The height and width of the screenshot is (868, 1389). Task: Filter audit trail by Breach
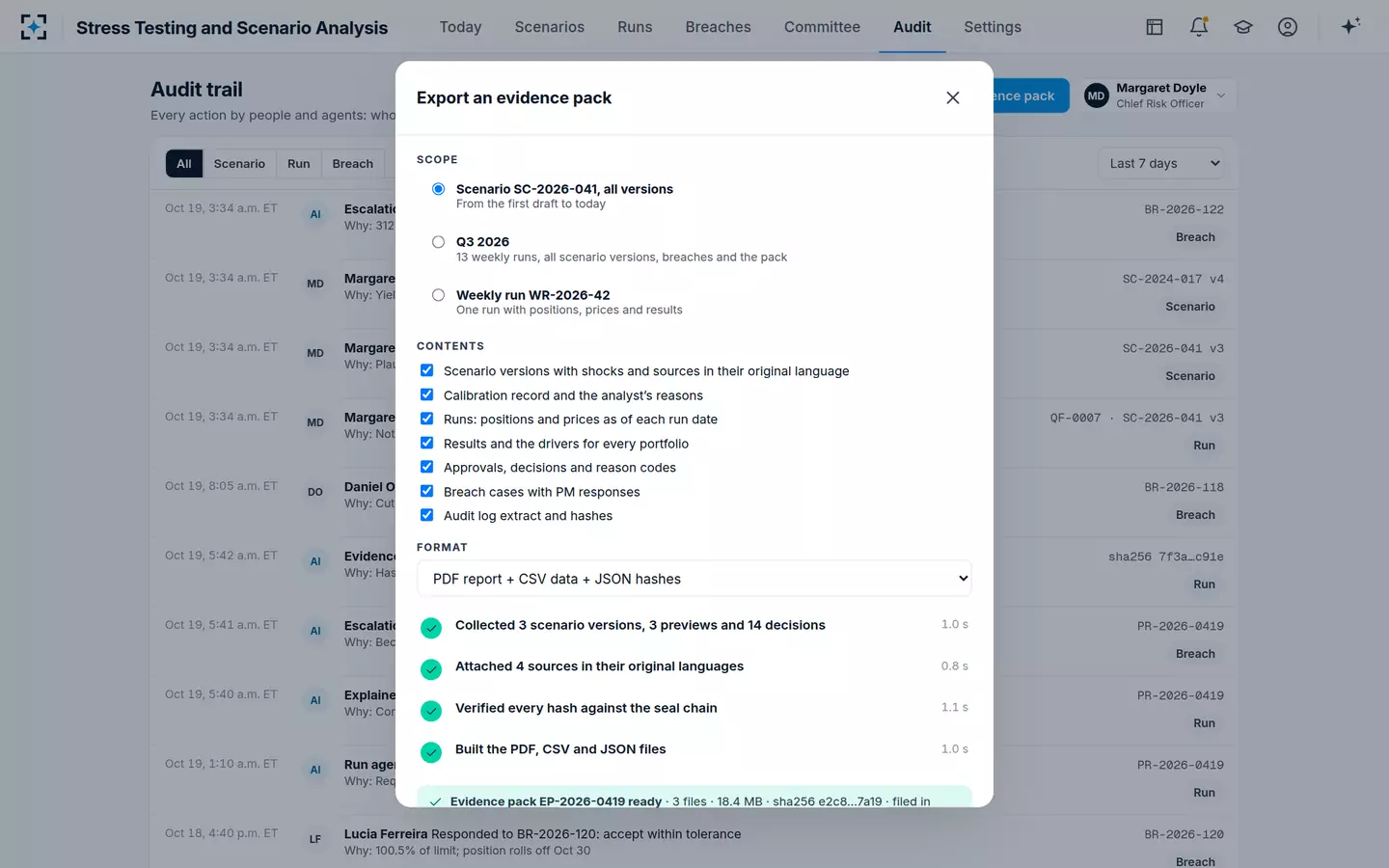[x=353, y=164]
